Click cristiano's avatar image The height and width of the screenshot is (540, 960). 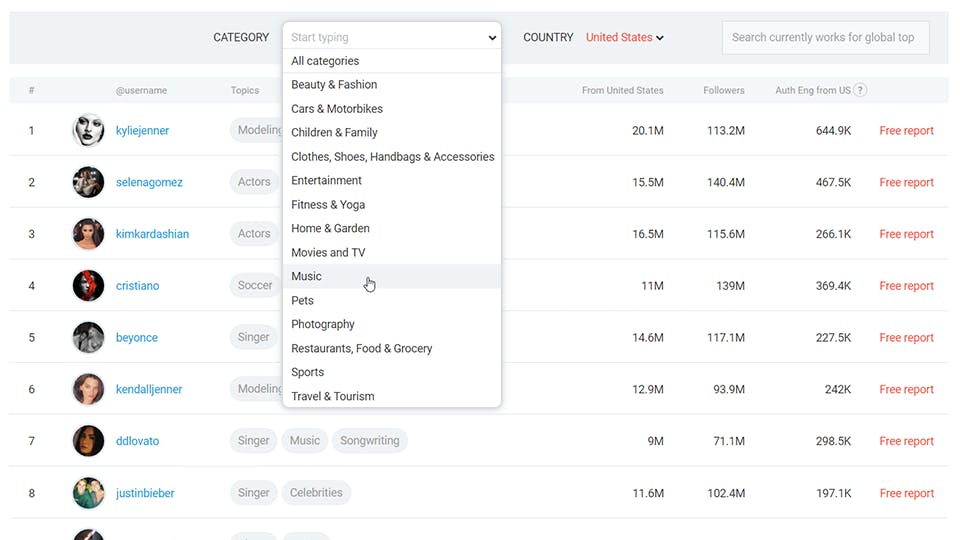point(88,285)
